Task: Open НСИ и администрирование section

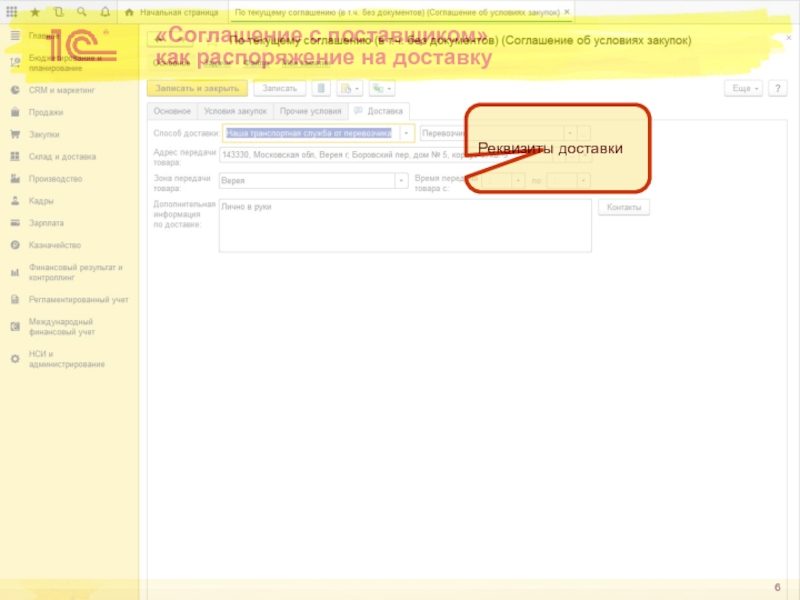Action: 67,359
